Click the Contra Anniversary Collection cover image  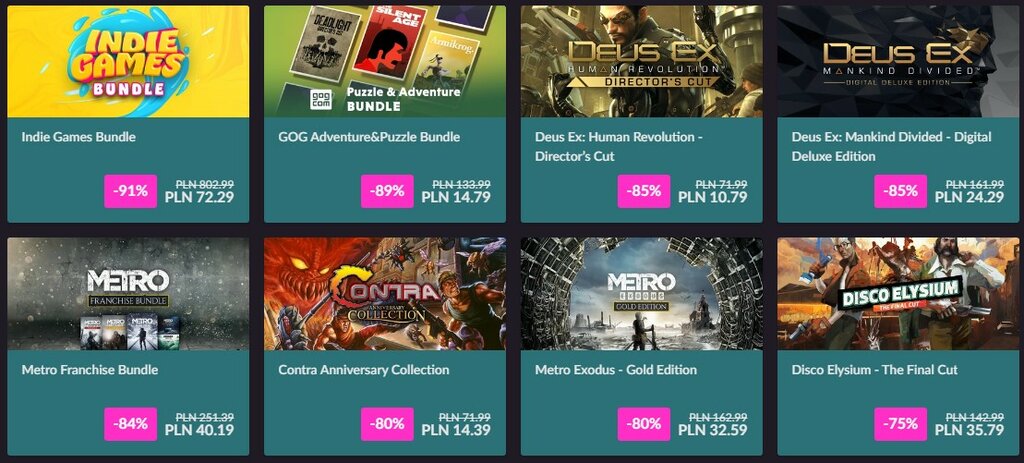(385, 294)
